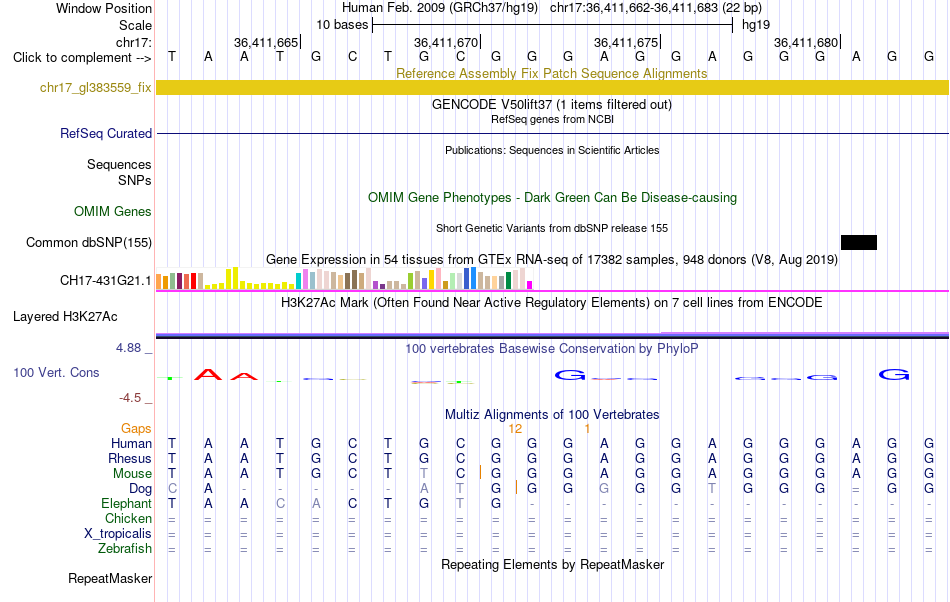Click the PhyloP upper scale value 4.88
Image resolution: width=950 pixels, height=602 pixels.
click(x=128, y=348)
